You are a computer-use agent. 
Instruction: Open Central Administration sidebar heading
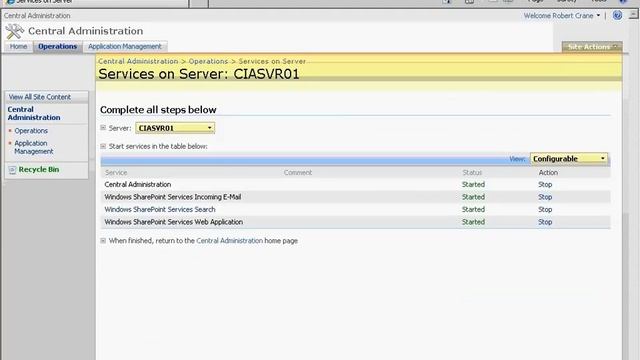34,113
